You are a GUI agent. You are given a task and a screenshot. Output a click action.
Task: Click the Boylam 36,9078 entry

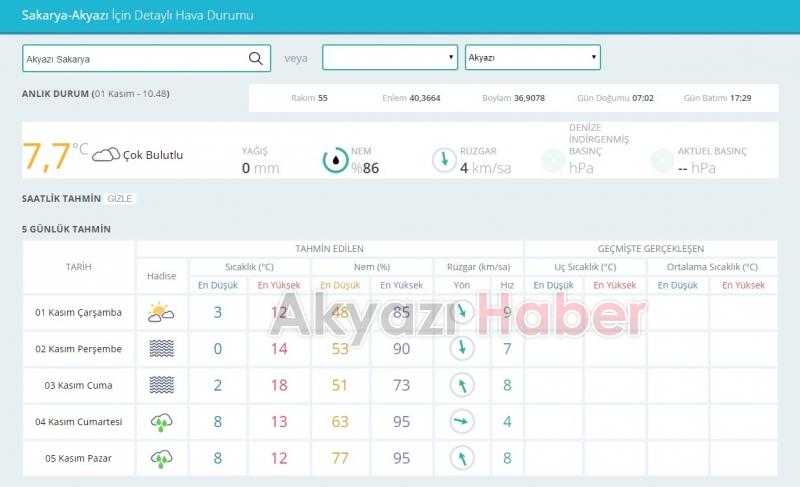point(513,98)
